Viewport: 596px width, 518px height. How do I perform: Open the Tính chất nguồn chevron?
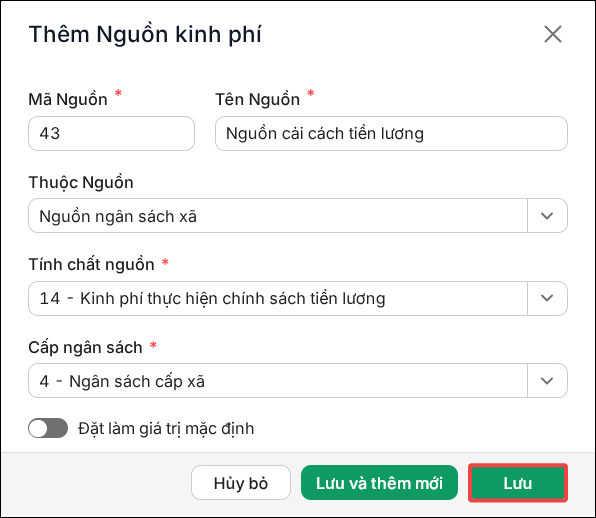click(x=547, y=298)
